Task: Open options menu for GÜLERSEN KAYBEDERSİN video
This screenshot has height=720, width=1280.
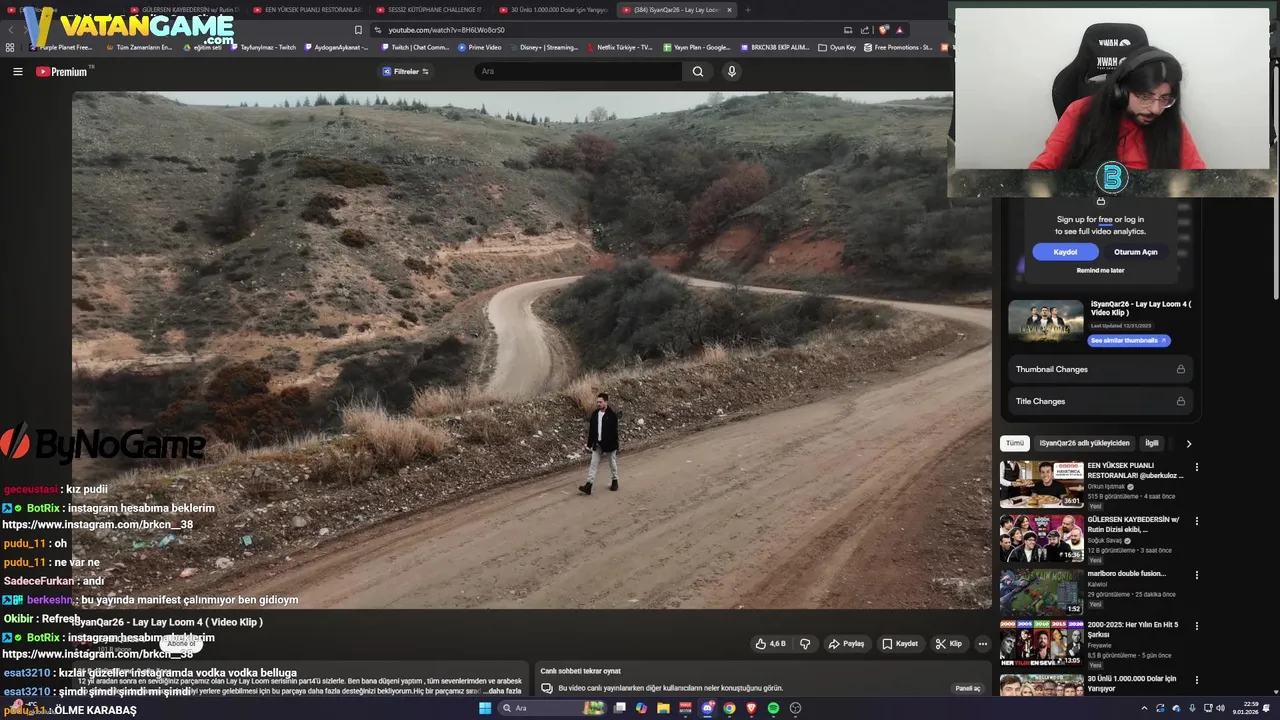Action: 1196,521
